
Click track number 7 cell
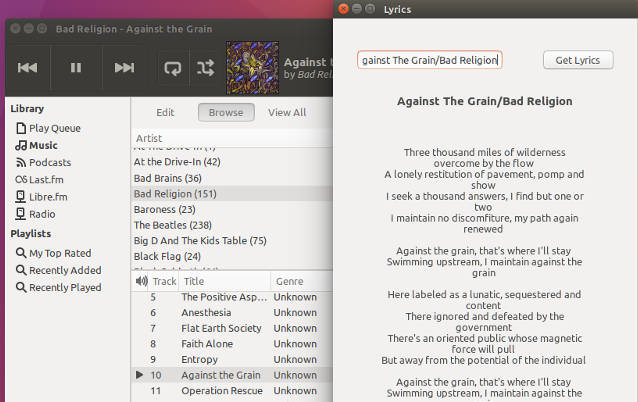click(153, 328)
